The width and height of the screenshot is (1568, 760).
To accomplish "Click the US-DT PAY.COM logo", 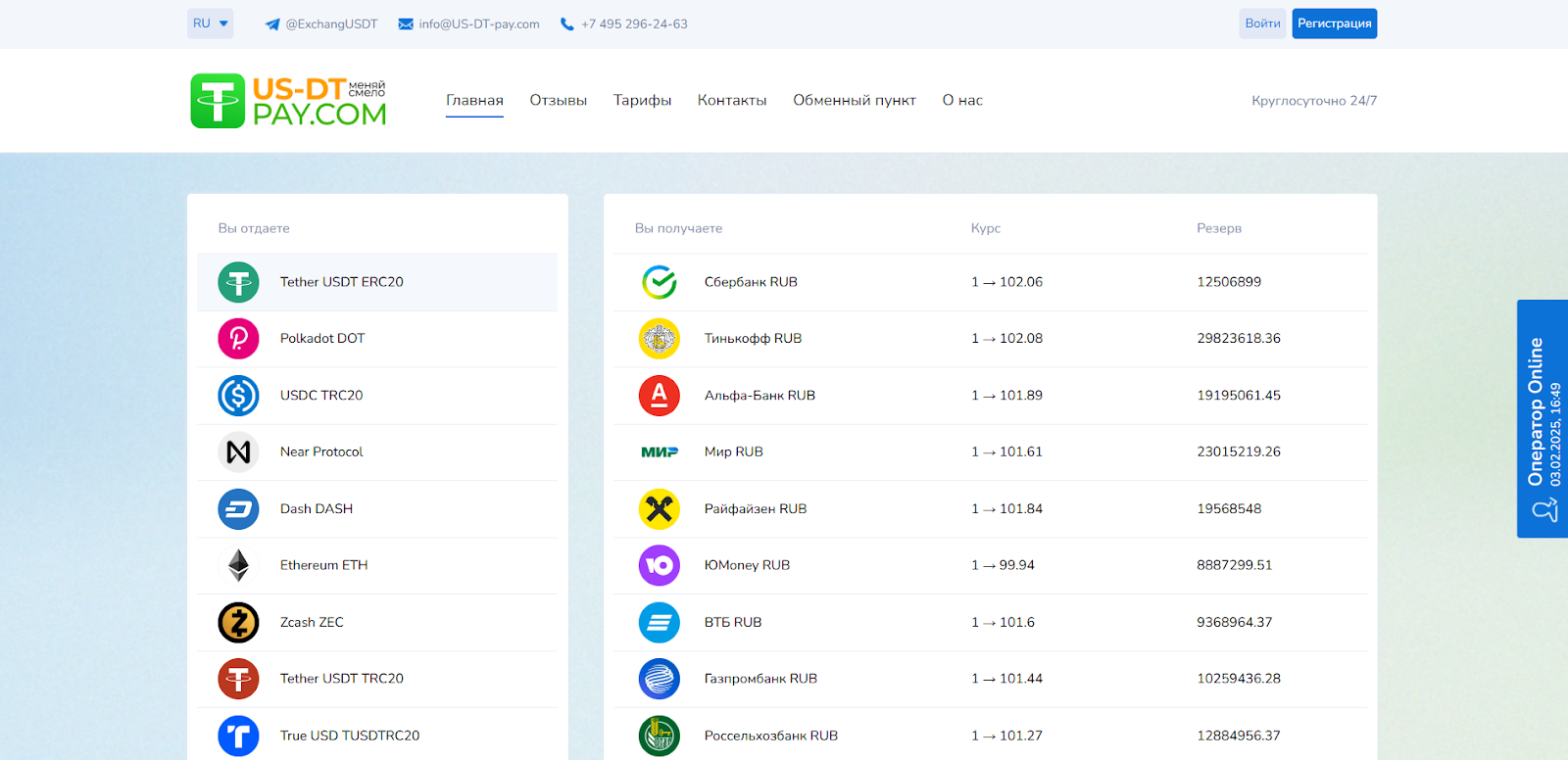I will click(288, 101).
